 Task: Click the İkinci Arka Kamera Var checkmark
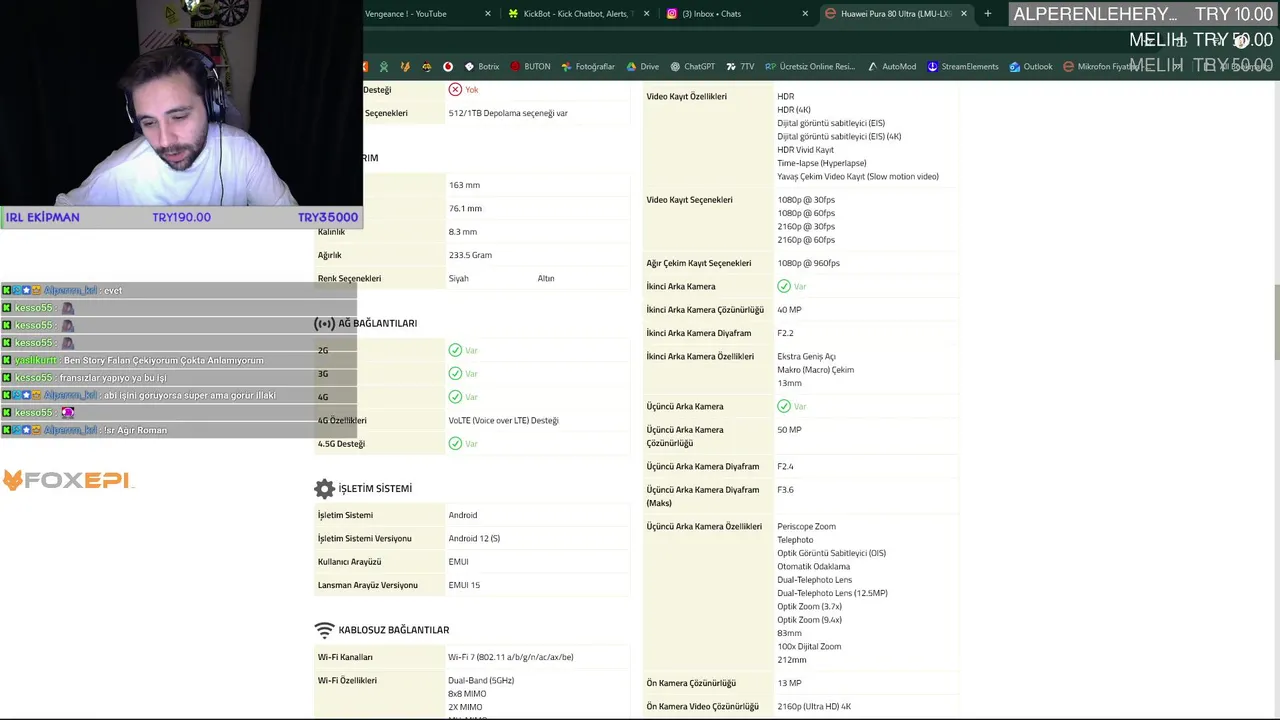(784, 286)
